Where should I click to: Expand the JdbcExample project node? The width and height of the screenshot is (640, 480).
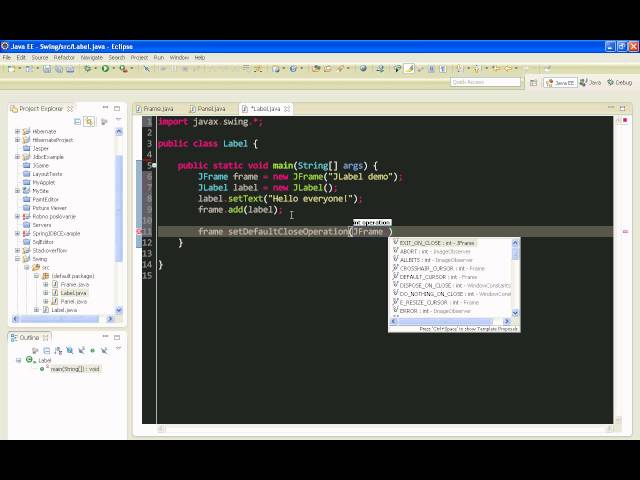(x=17, y=157)
